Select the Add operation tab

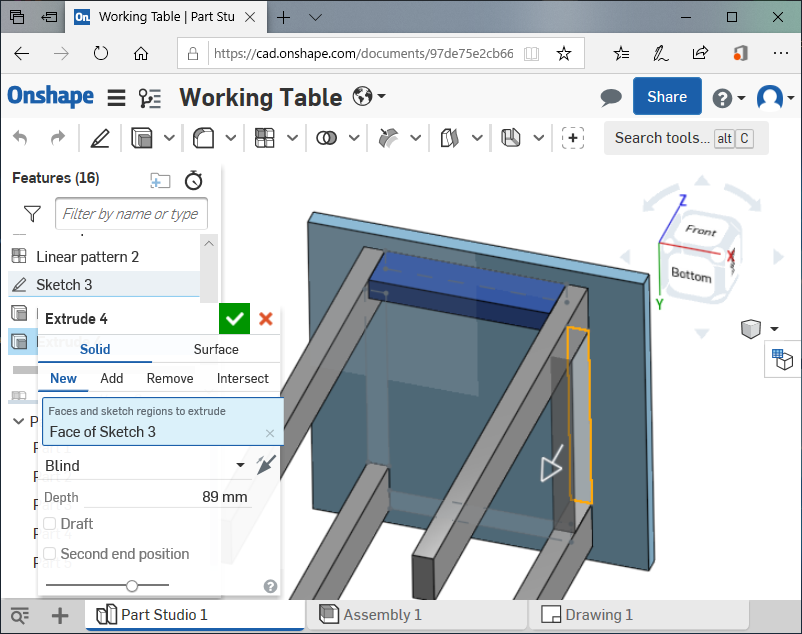112,378
